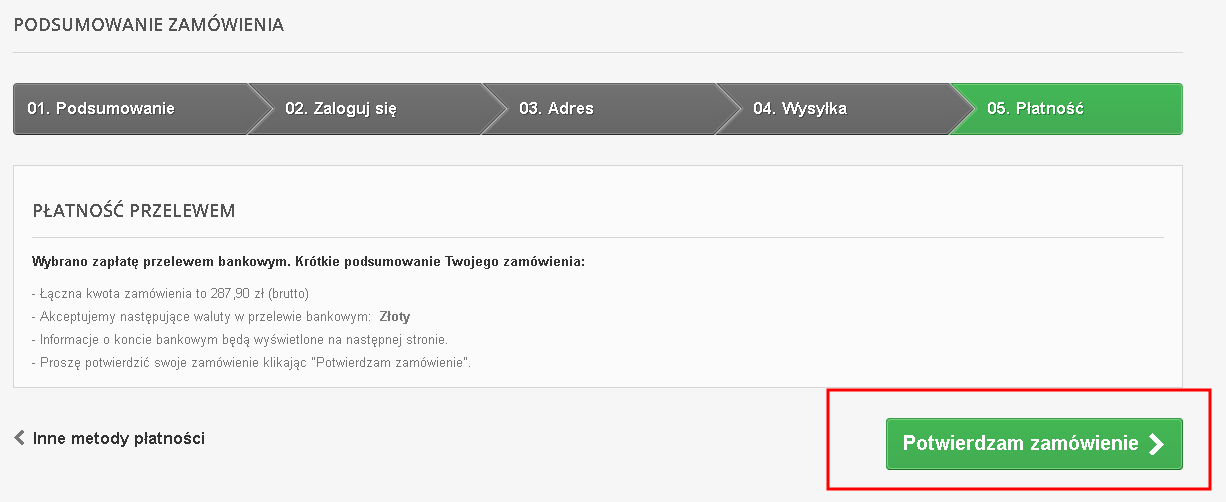Click the bold Wybrano zapłatę przelewem bankowym text
The width and height of the screenshot is (1226, 502).
tap(308, 261)
